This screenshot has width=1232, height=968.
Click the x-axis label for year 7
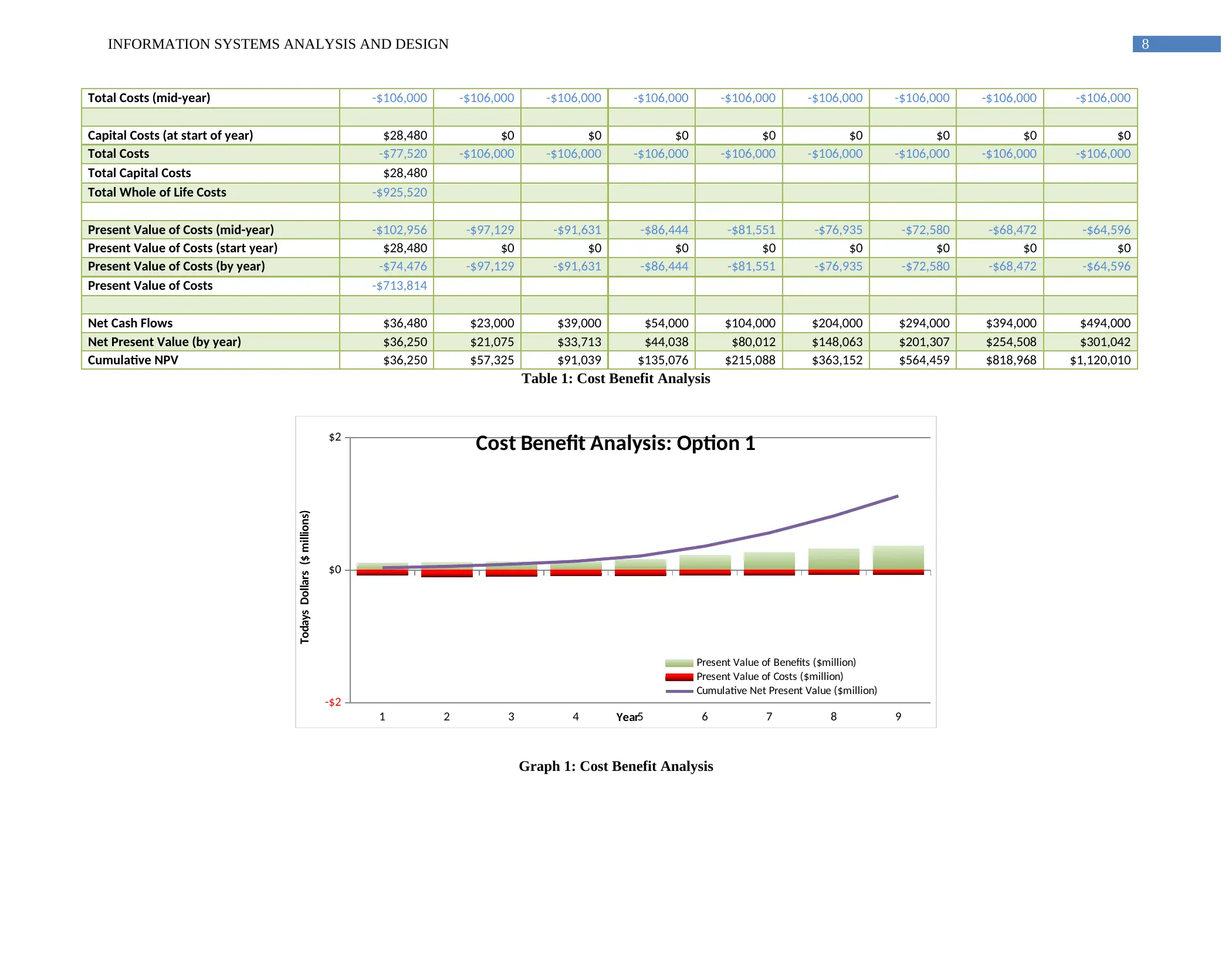[x=769, y=716]
